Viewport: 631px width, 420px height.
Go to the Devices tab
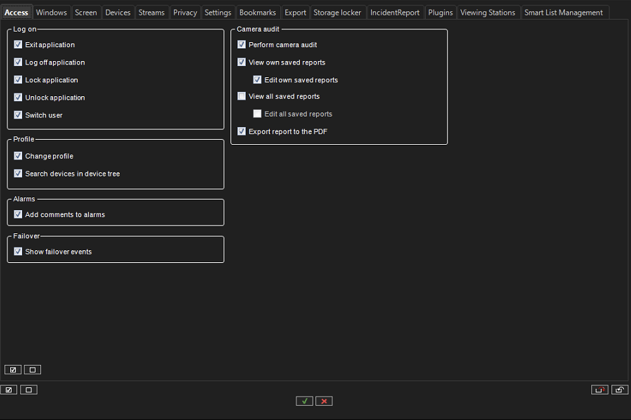[118, 12]
